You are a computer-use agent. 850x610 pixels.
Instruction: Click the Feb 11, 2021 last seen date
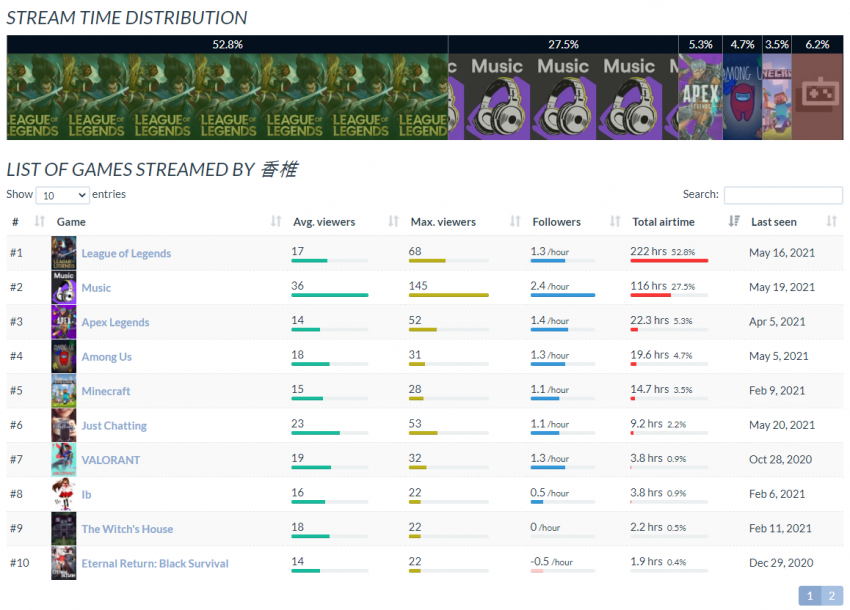[780, 528]
